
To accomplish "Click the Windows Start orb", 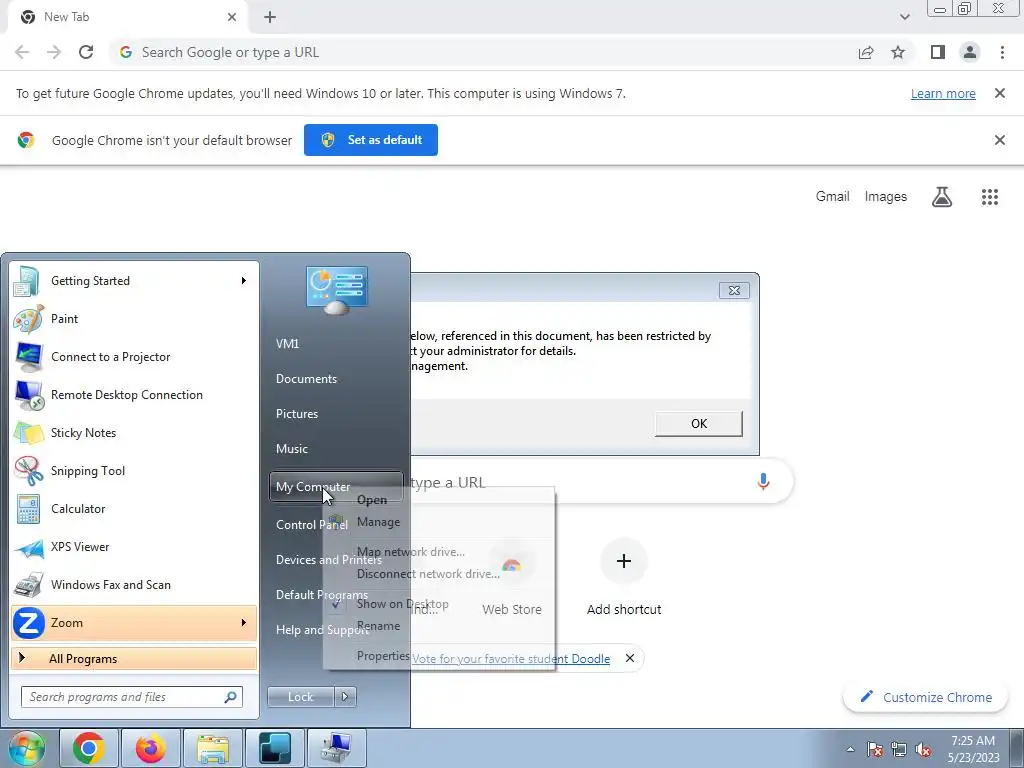I will (x=26, y=748).
